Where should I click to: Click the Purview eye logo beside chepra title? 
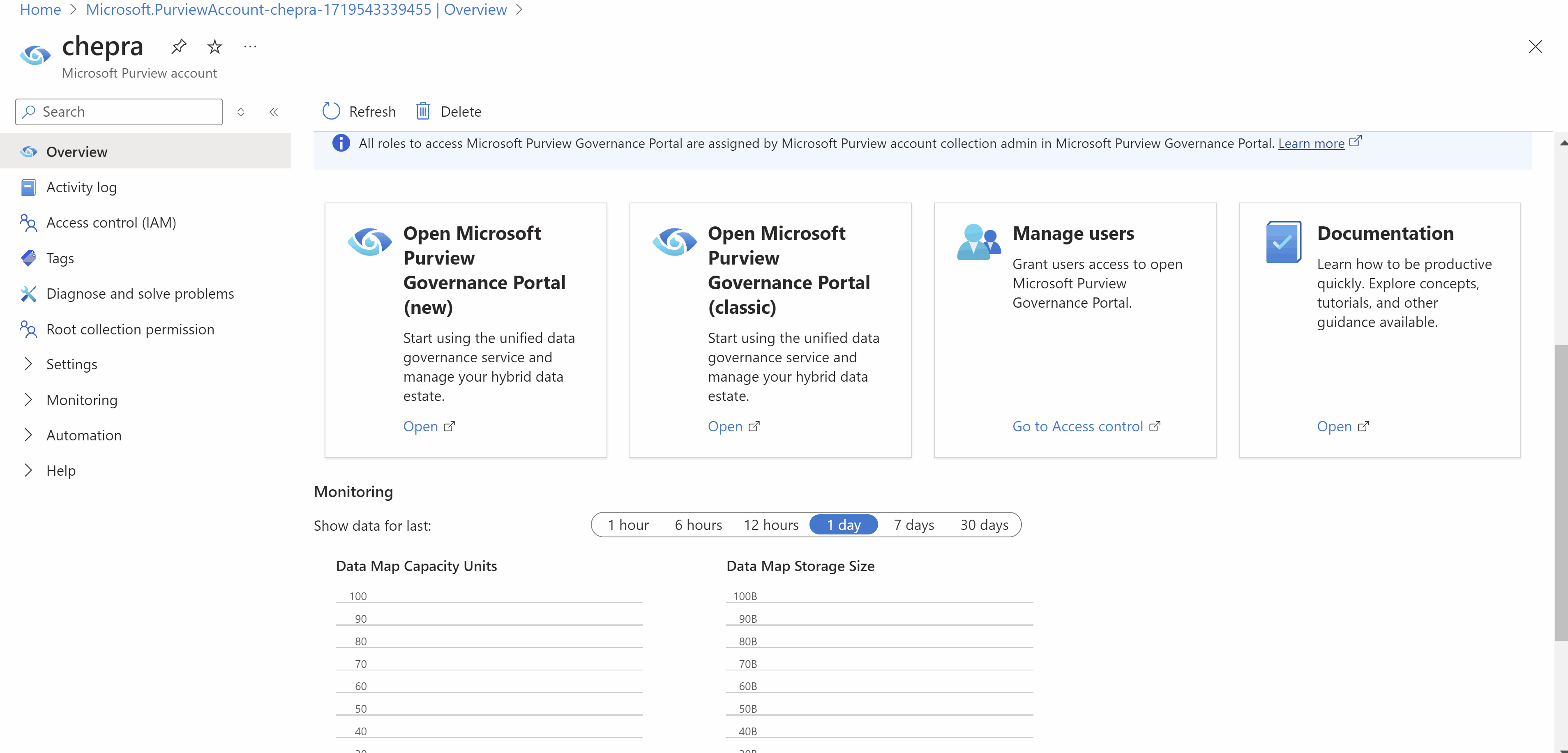point(35,55)
